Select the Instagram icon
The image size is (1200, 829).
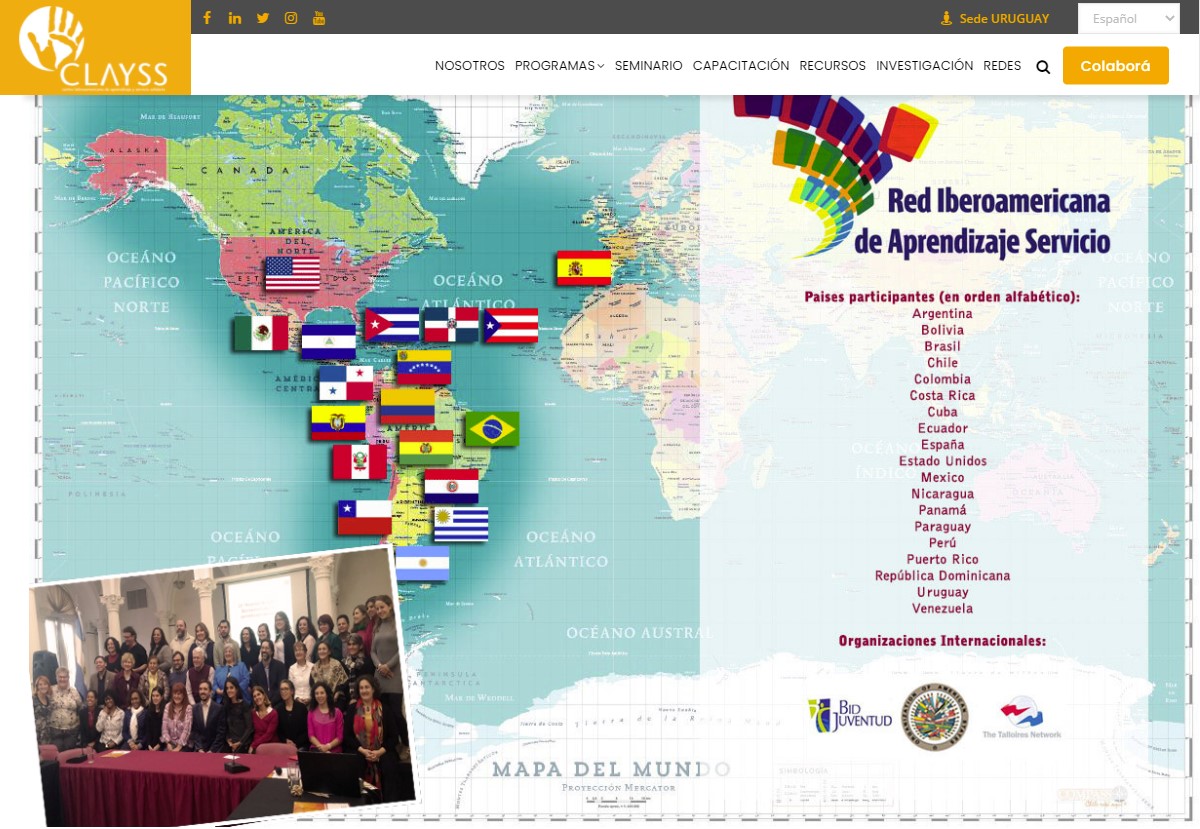pos(291,17)
